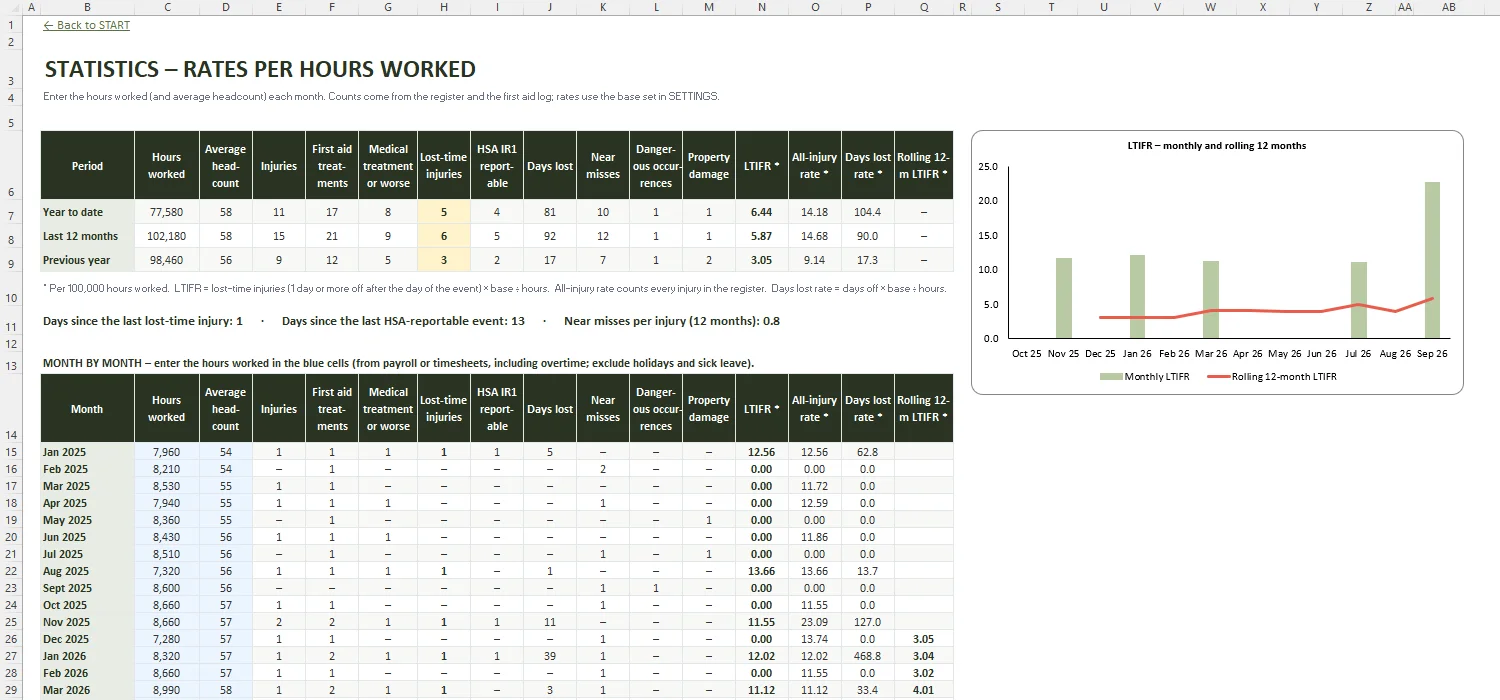Click Days since the last lost-time injury text
The height and width of the screenshot is (700, 1500).
[x=143, y=321]
